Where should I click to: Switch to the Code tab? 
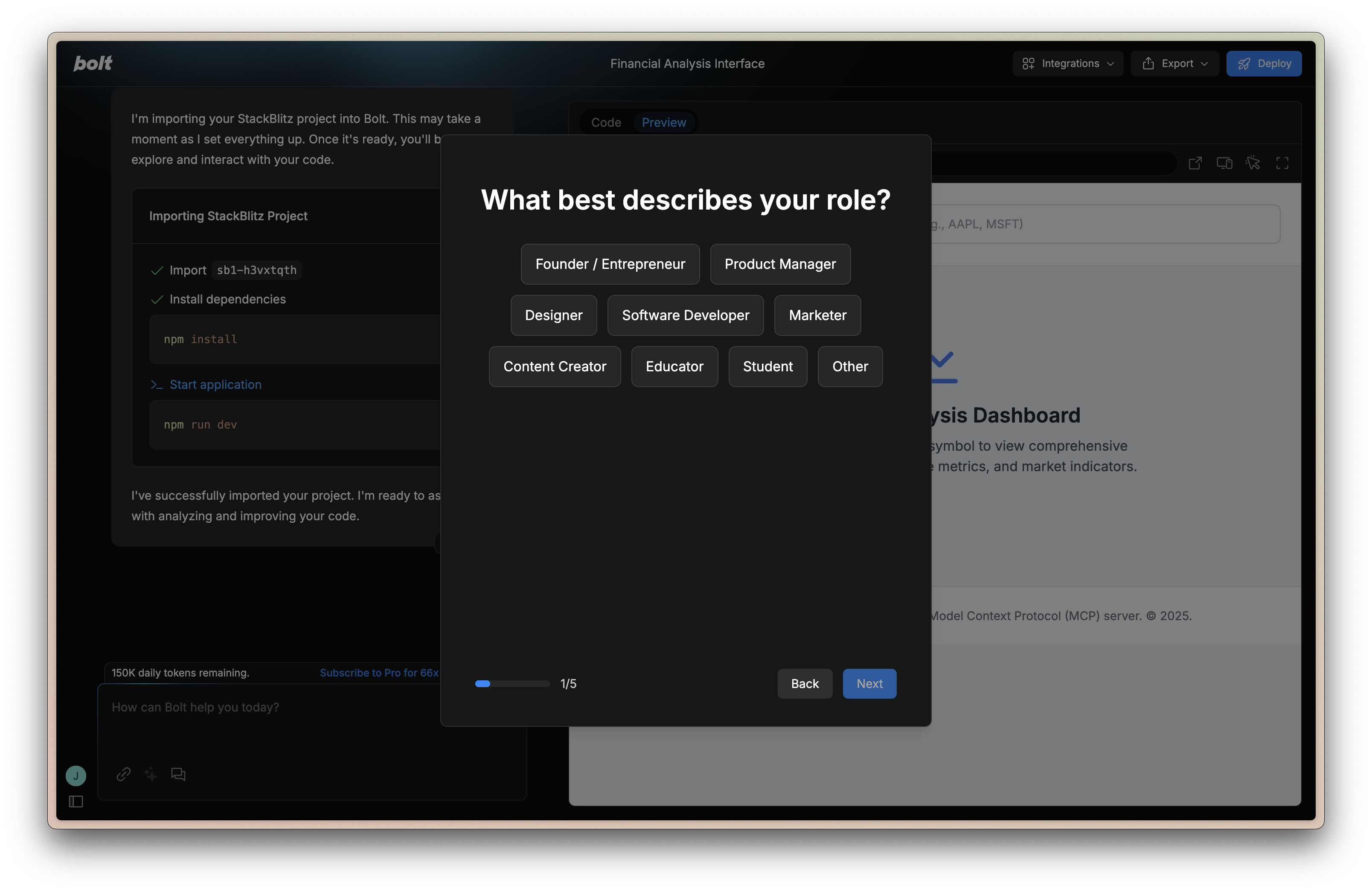[x=606, y=122]
